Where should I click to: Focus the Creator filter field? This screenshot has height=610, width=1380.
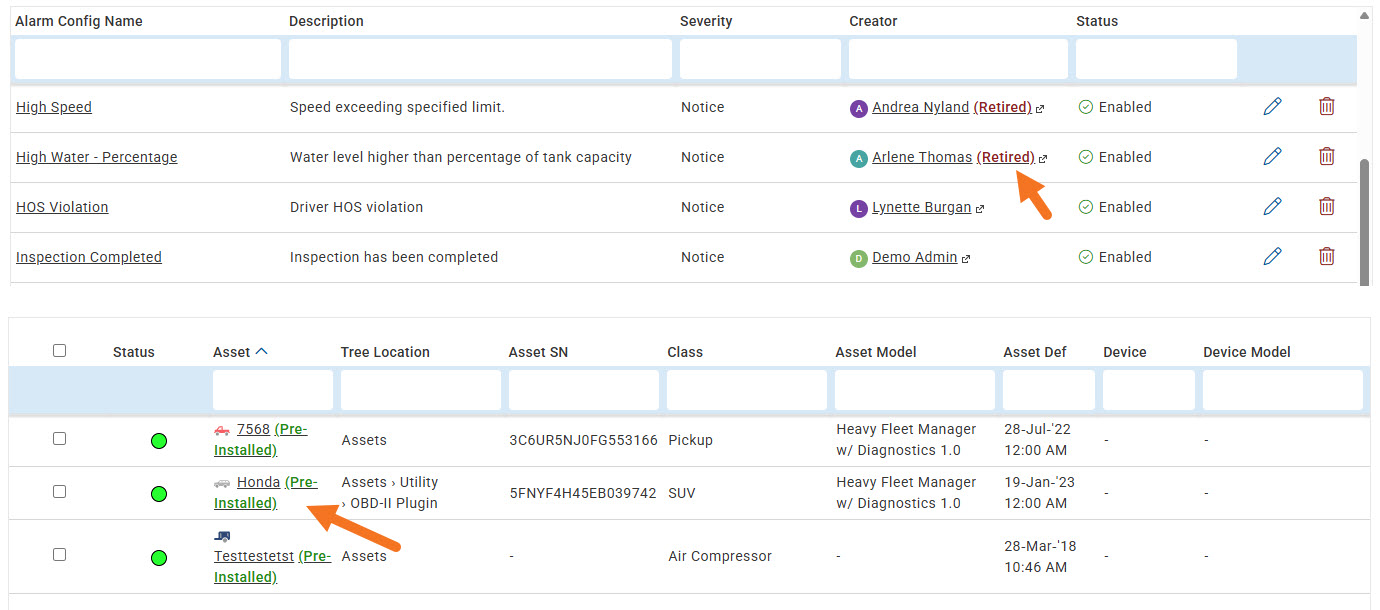click(x=958, y=59)
